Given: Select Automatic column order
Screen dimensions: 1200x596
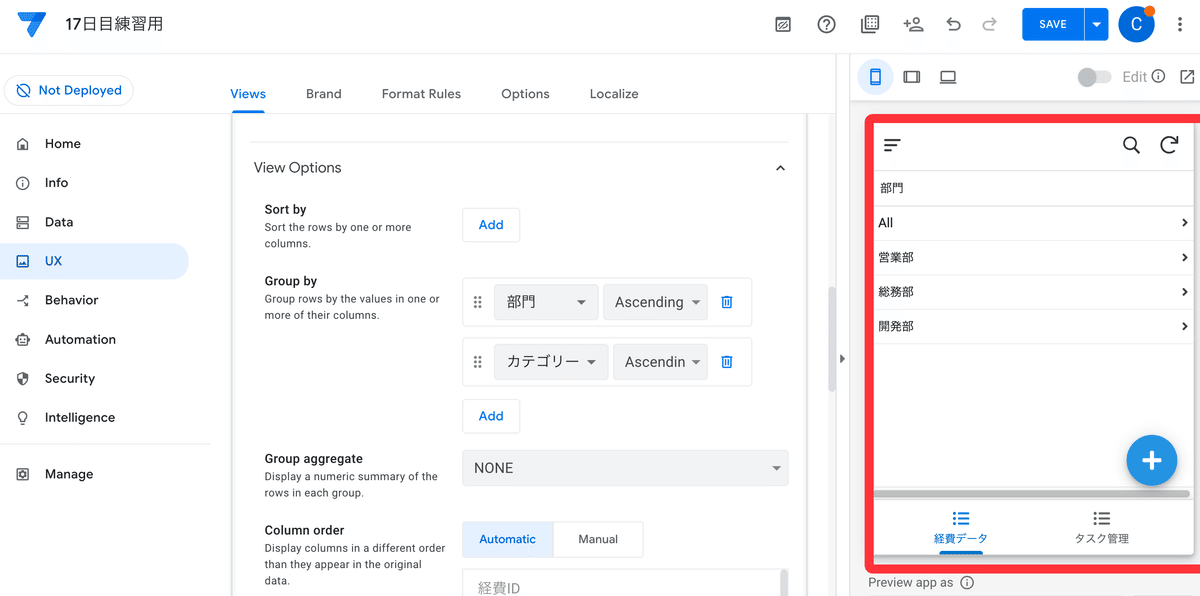Looking at the screenshot, I should 507,539.
